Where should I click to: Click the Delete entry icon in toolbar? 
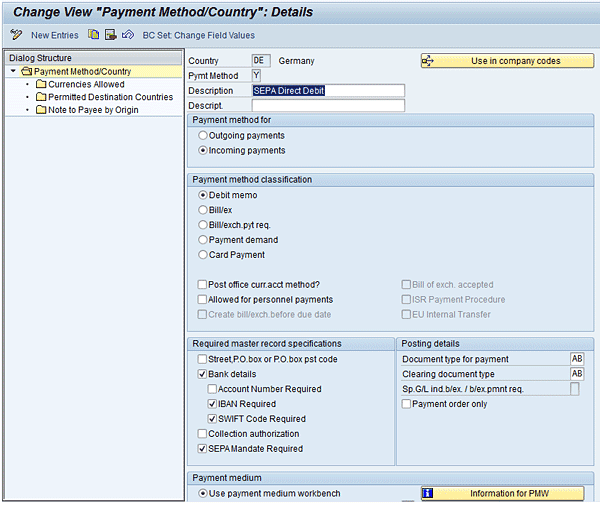tap(110, 35)
